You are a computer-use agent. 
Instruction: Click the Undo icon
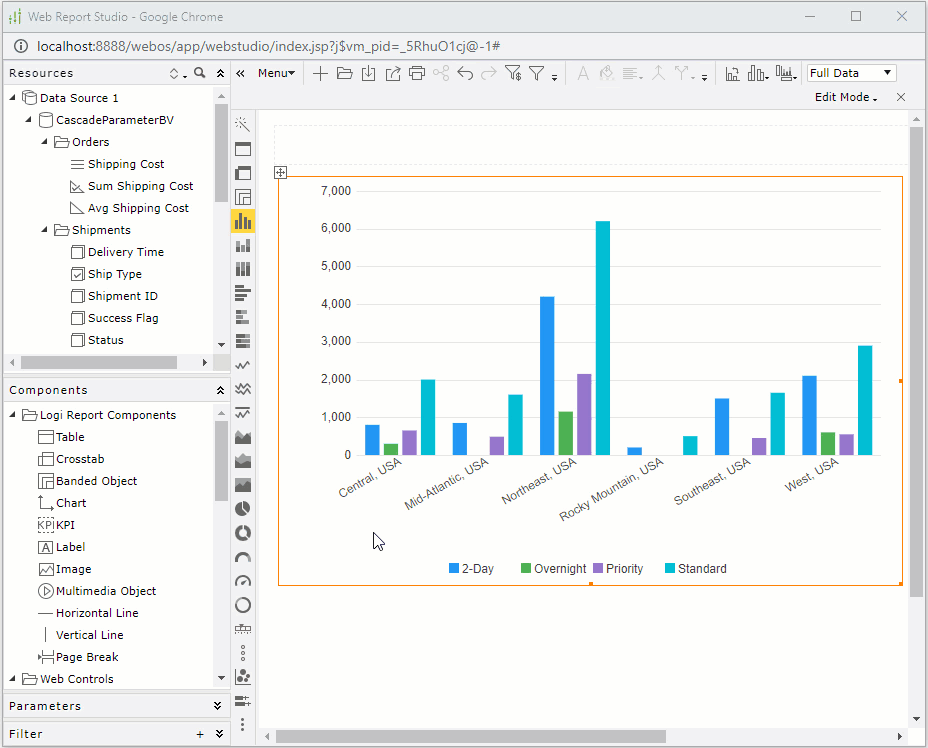pos(463,73)
